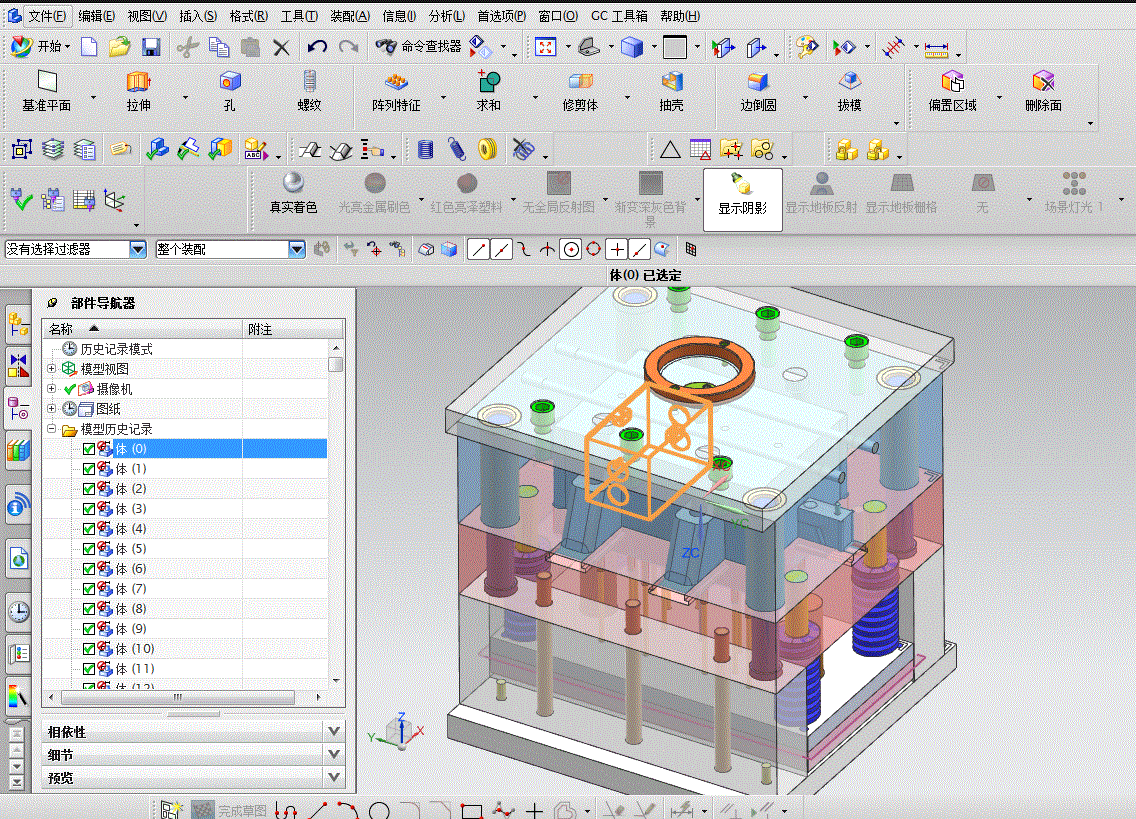Uncheck the 体 (3) checkbox
Viewport: 1136px width, 819px height.
(x=89, y=509)
